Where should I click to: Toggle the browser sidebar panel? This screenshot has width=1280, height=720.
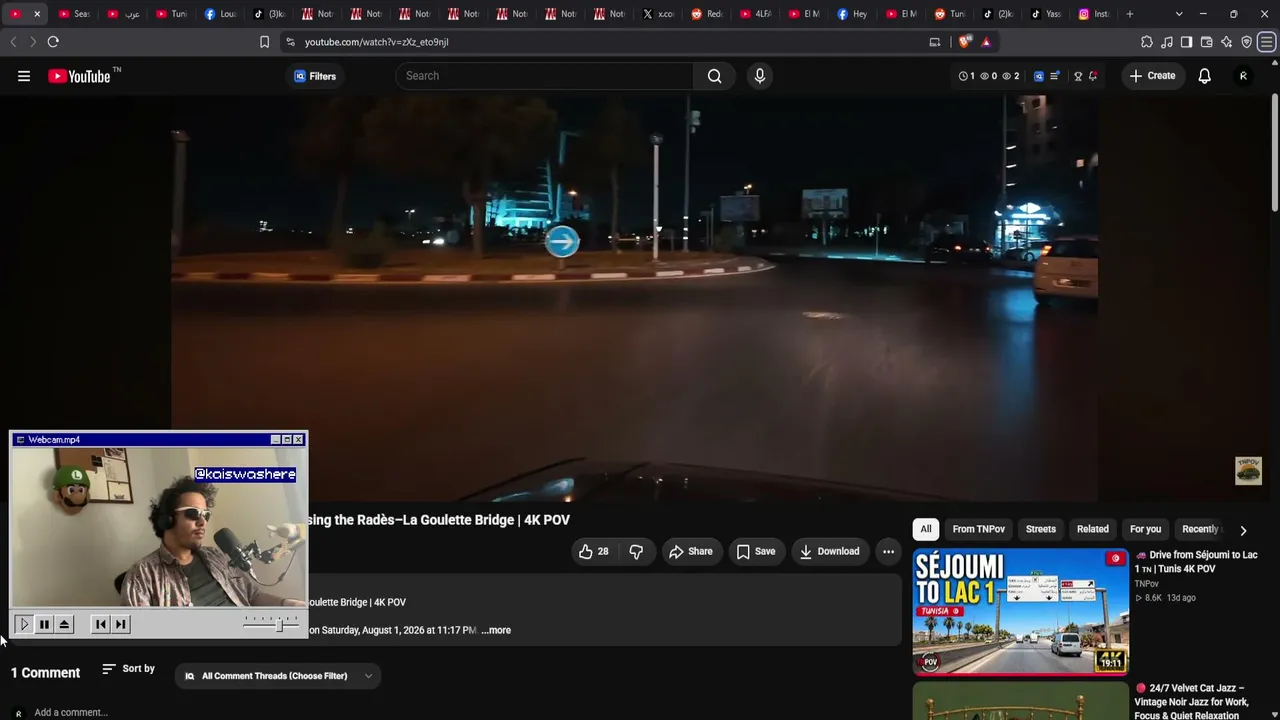(x=1186, y=42)
